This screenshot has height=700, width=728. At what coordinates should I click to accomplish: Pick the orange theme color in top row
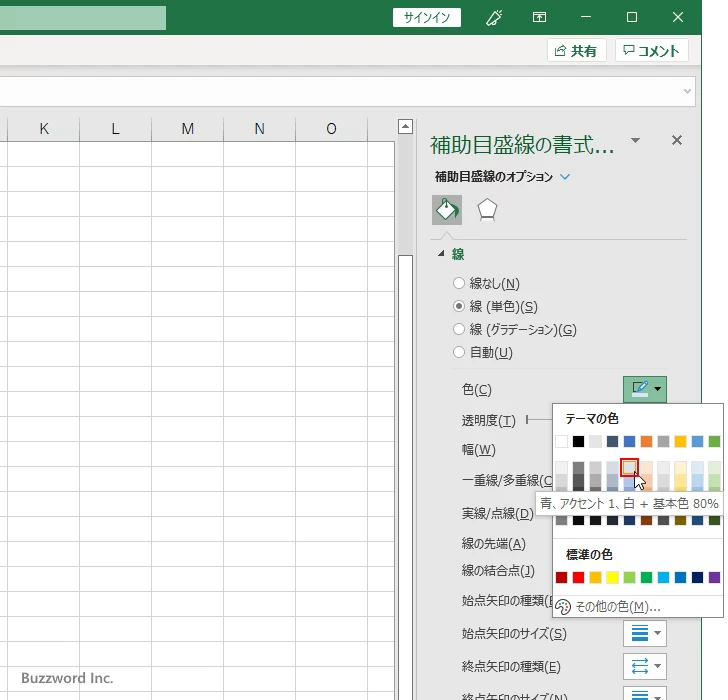tap(646, 441)
